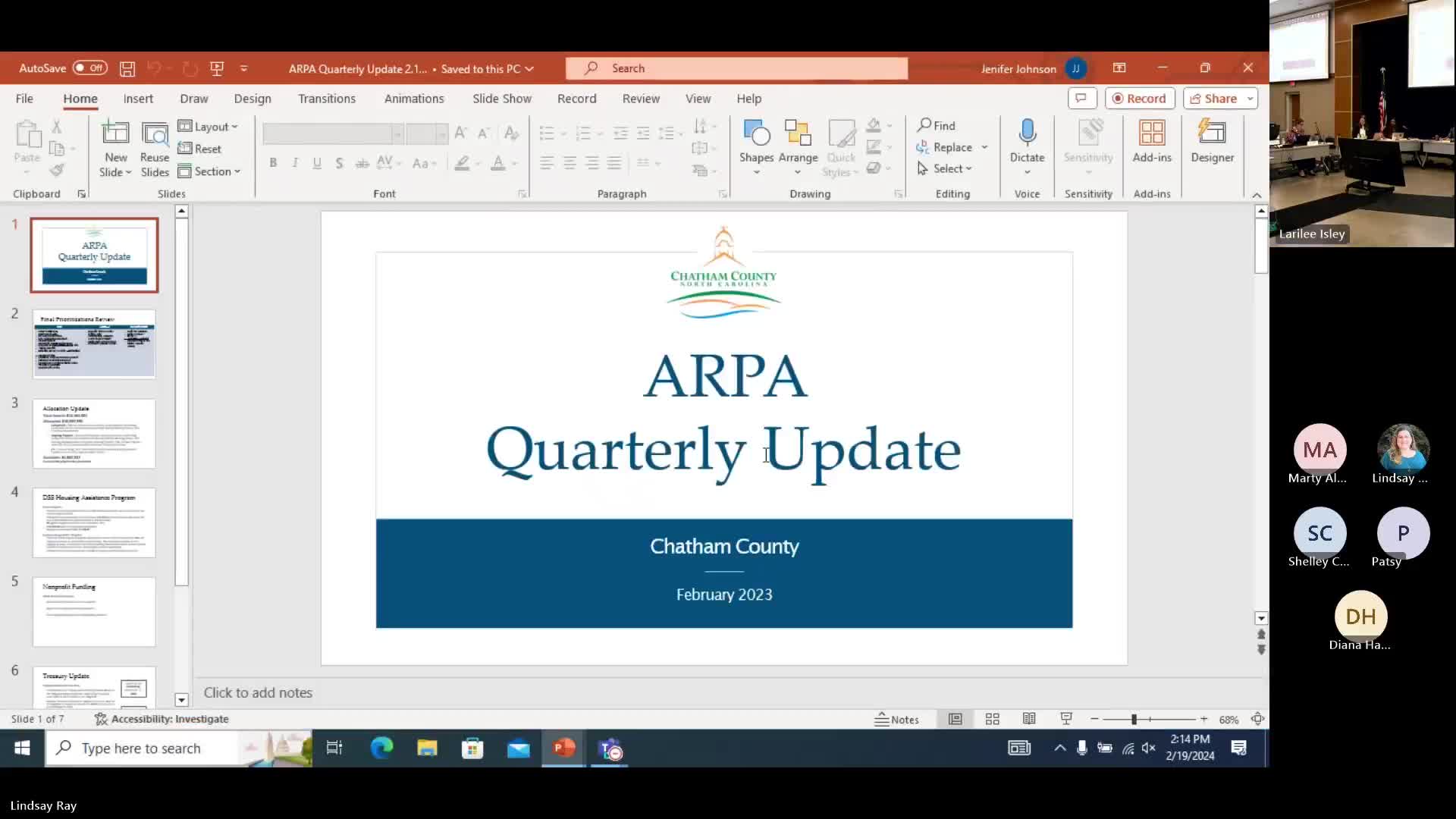
Task: Open Reading View from status bar
Action: [1029, 719]
